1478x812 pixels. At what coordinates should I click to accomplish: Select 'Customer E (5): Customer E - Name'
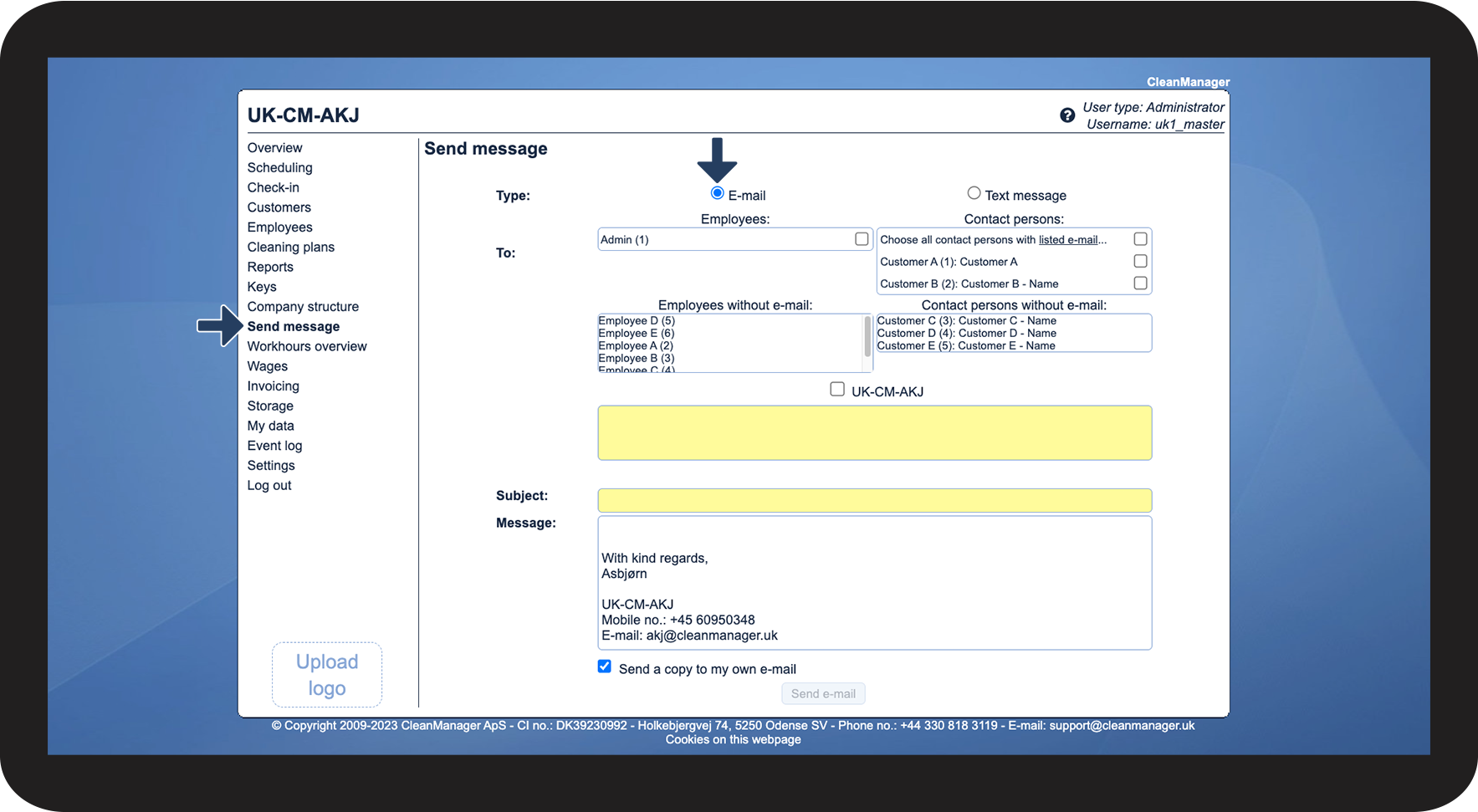pos(966,346)
